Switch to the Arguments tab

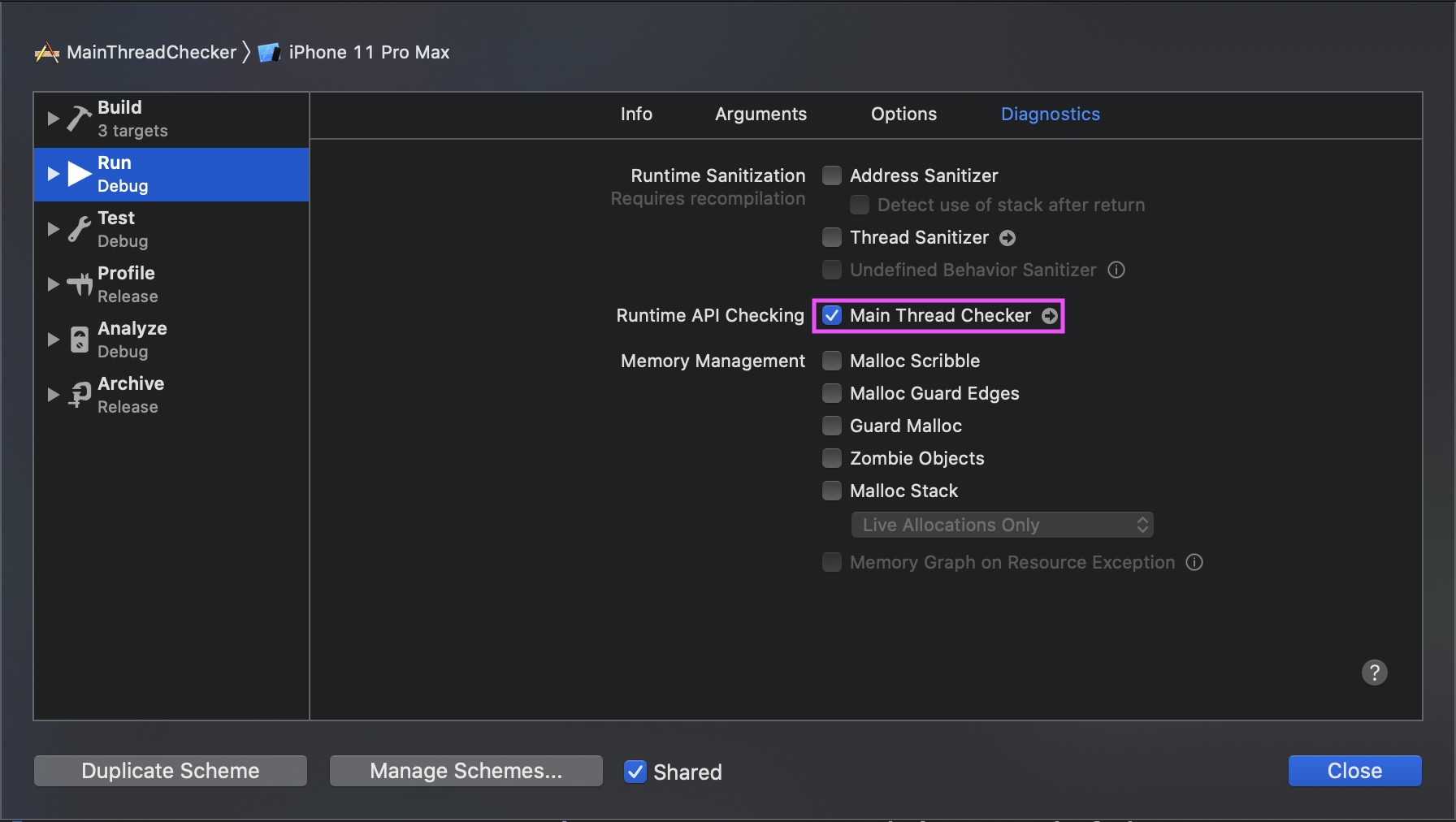coord(760,114)
